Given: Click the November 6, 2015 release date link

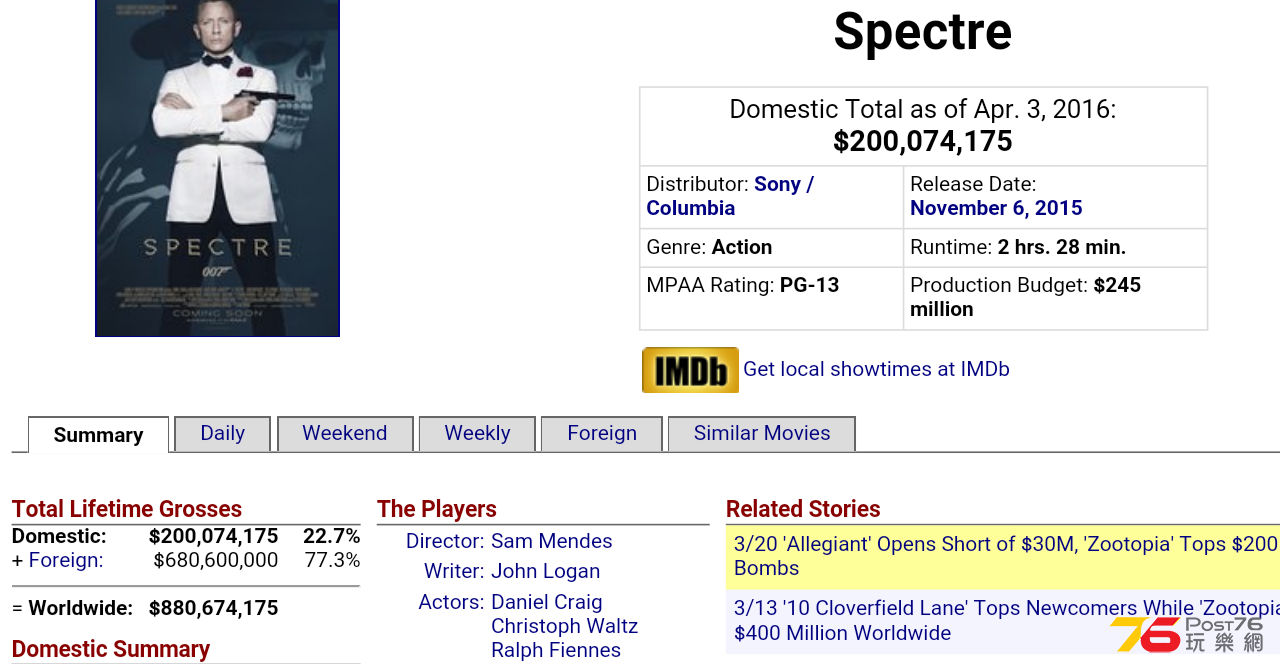Looking at the screenshot, I should click(x=996, y=208).
